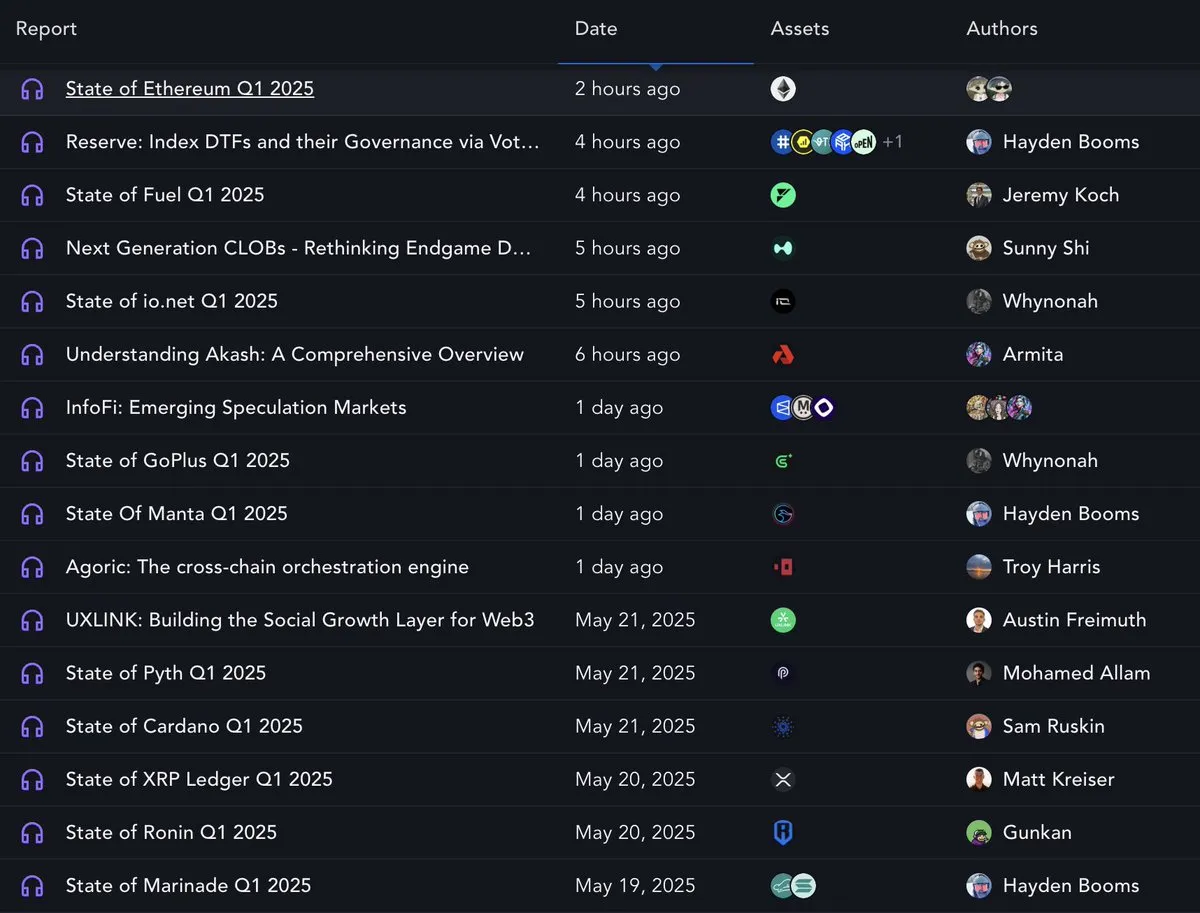Open Agoric: The cross-chain orchestration engine
Viewport: 1200px width, 913px height.
point(267,567)
